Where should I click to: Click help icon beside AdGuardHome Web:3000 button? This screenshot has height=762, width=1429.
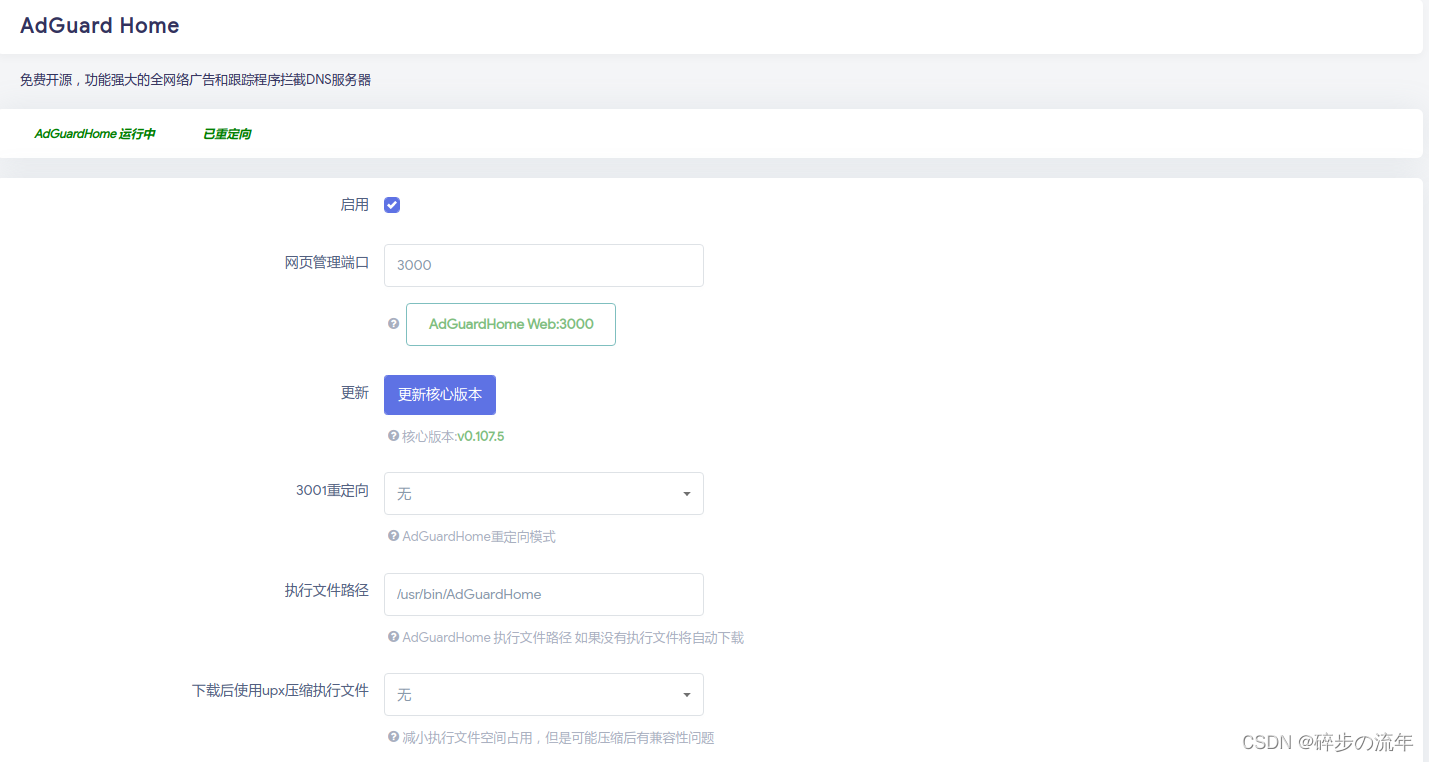click(393, 324)
